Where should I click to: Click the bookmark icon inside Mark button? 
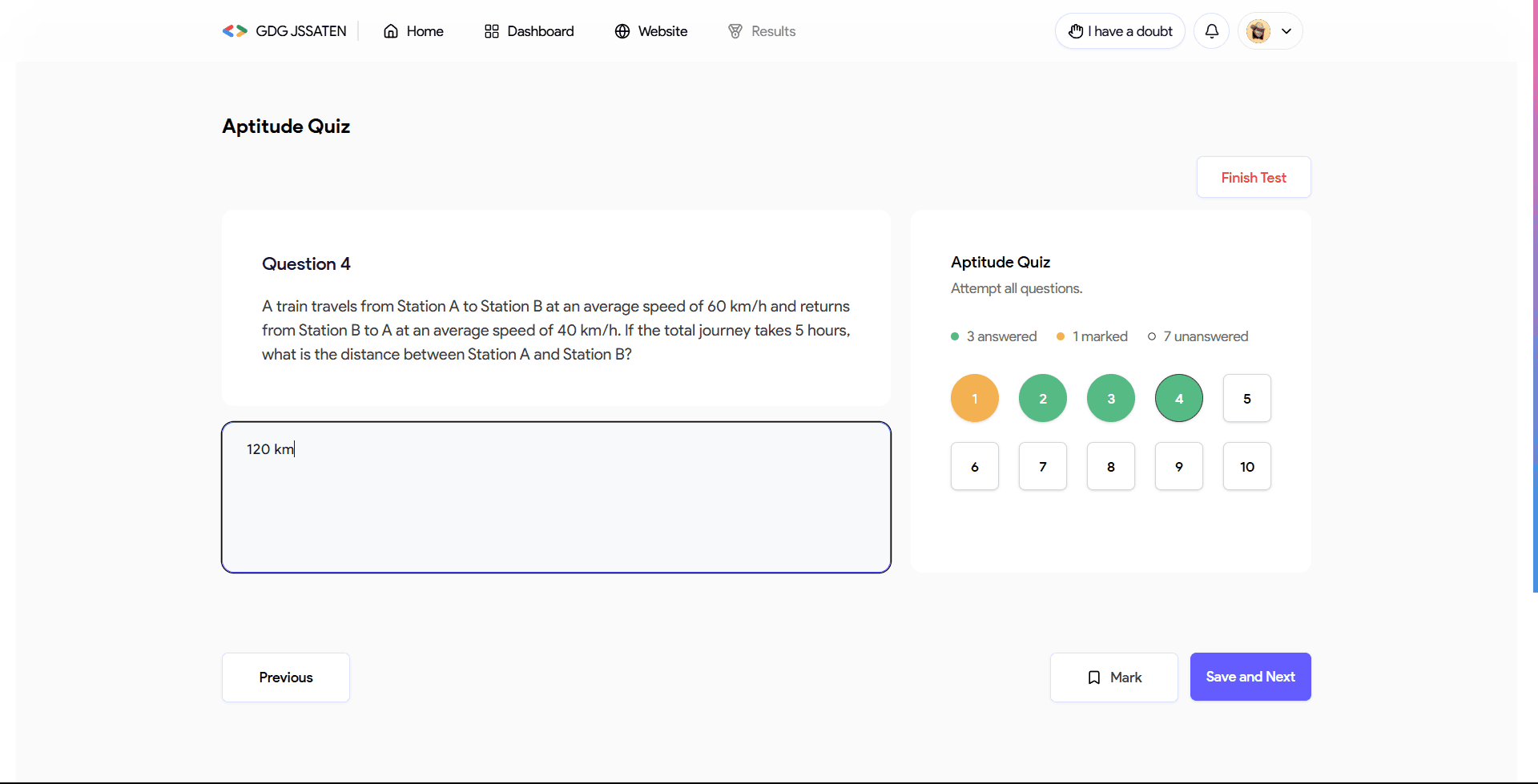(x=1093, y=677)
